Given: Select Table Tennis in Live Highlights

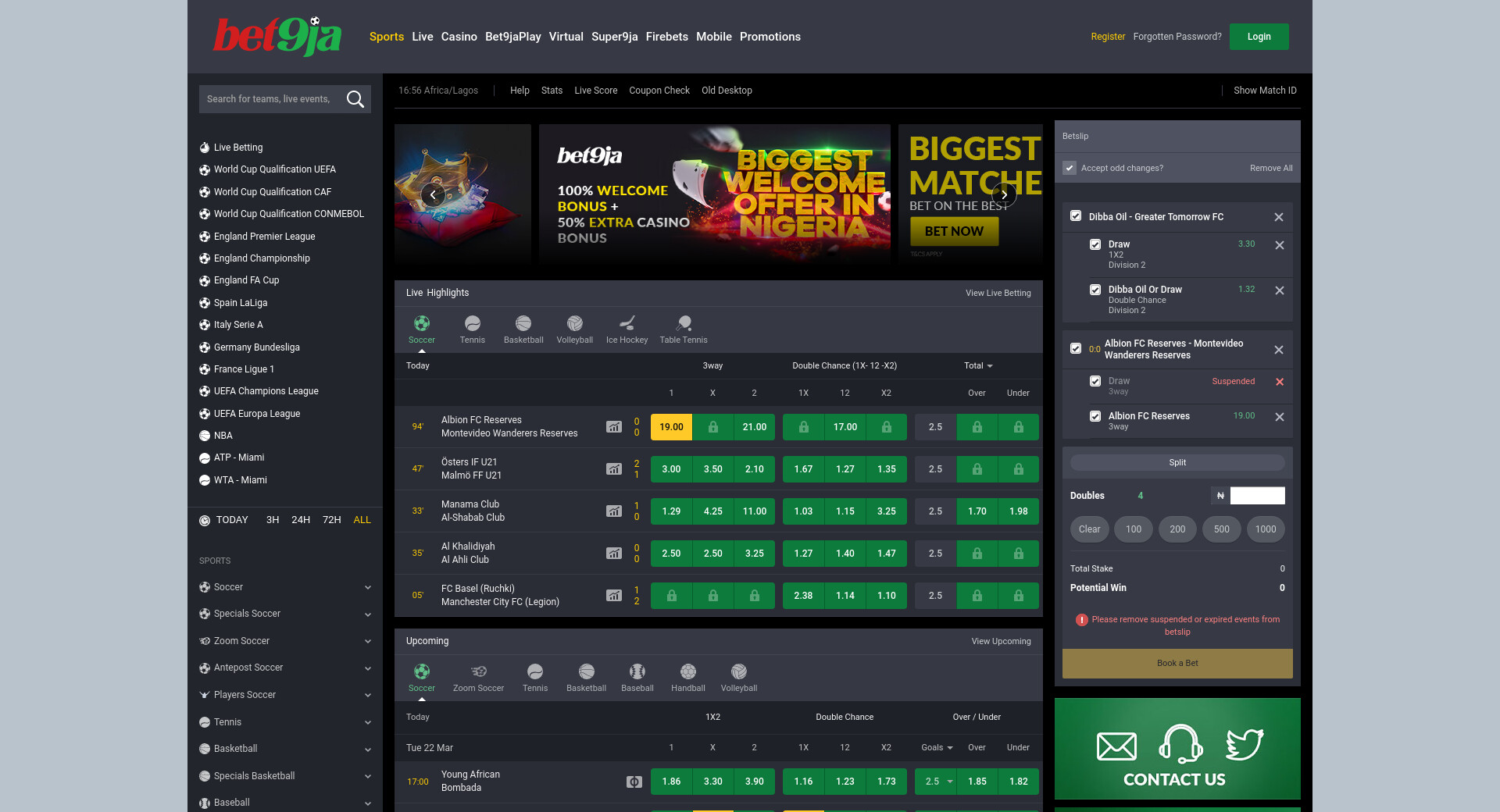Looking at the screenshot, I should tap(684, 329).
